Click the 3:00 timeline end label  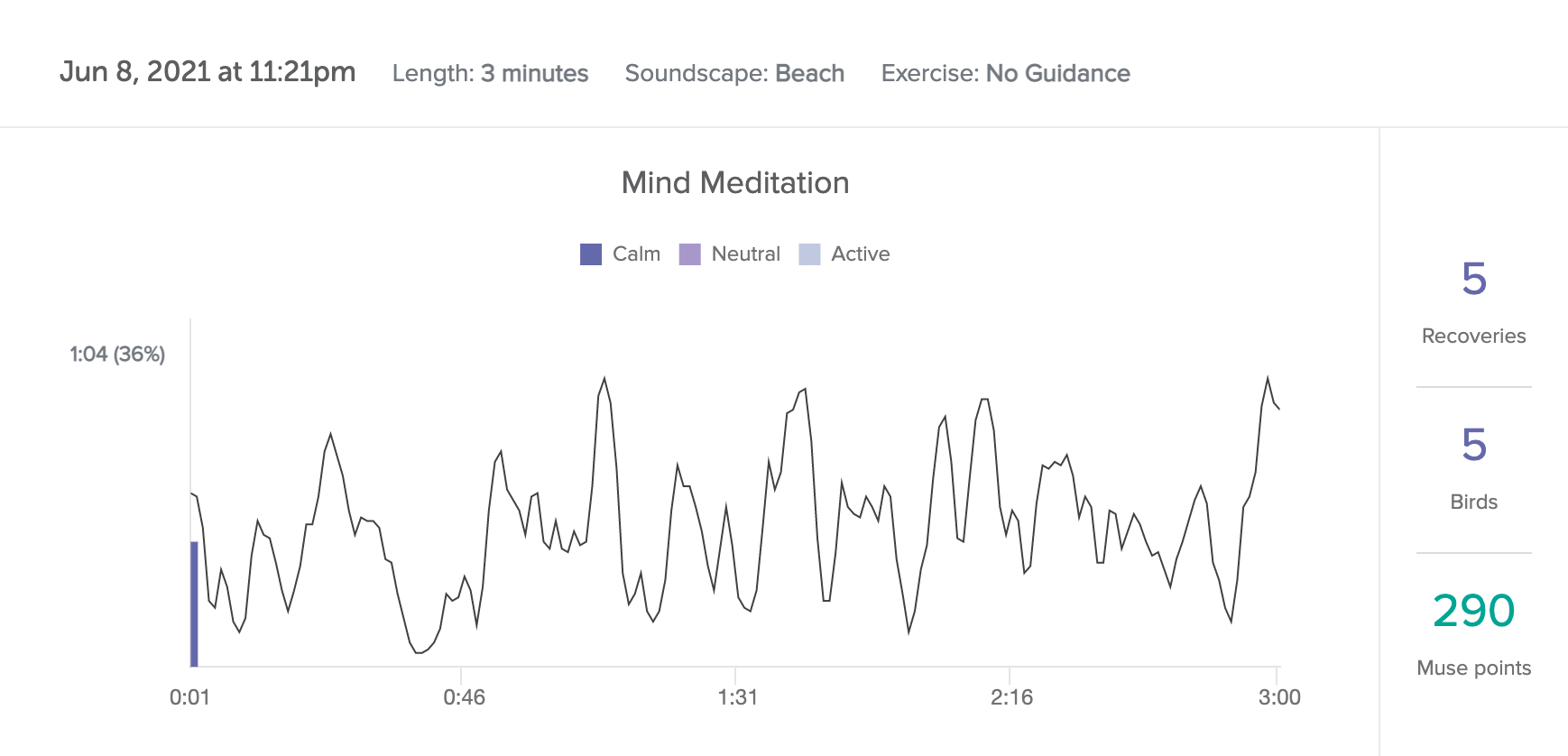click(1279, 697)
